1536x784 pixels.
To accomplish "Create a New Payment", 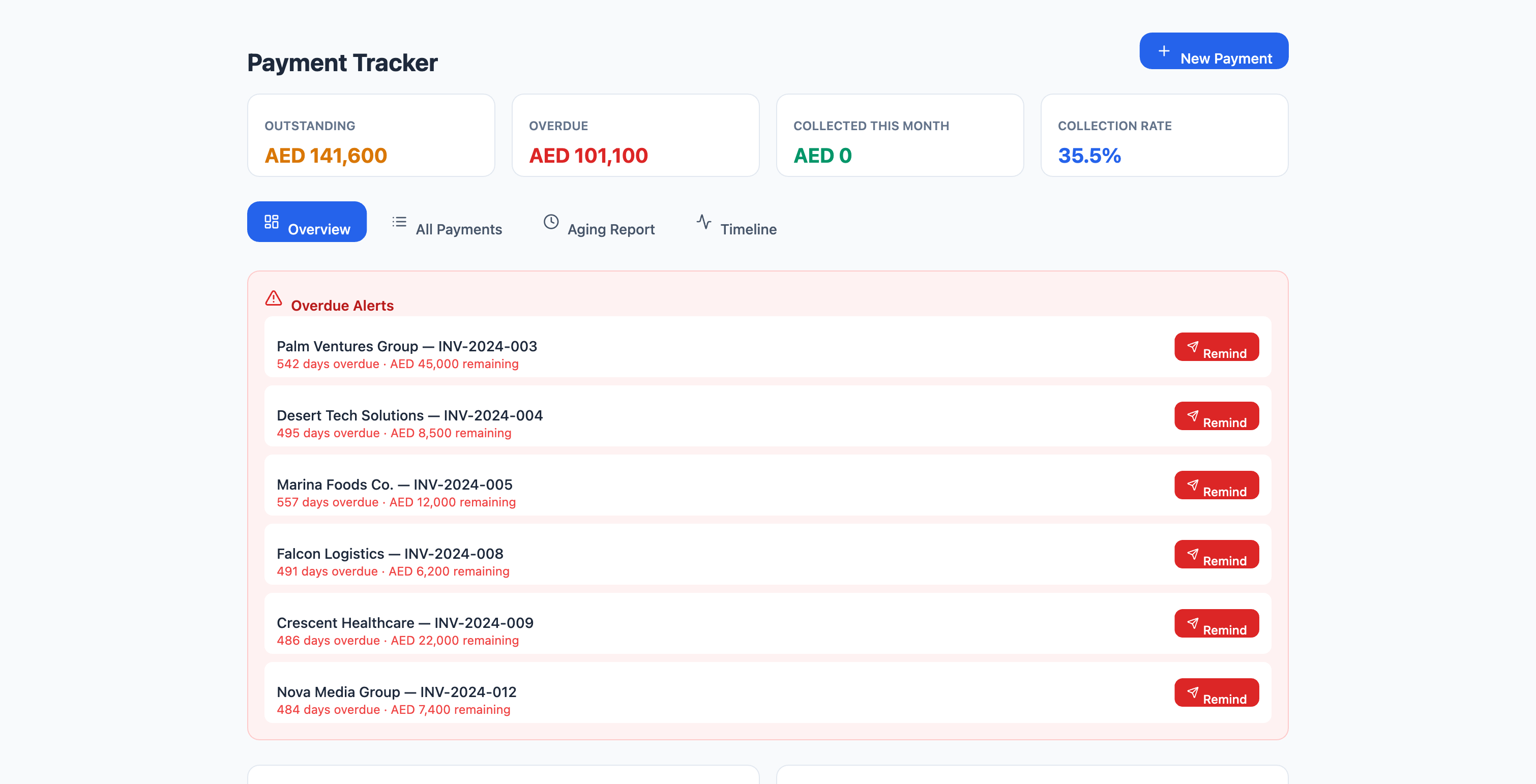I will [1214, 51].
